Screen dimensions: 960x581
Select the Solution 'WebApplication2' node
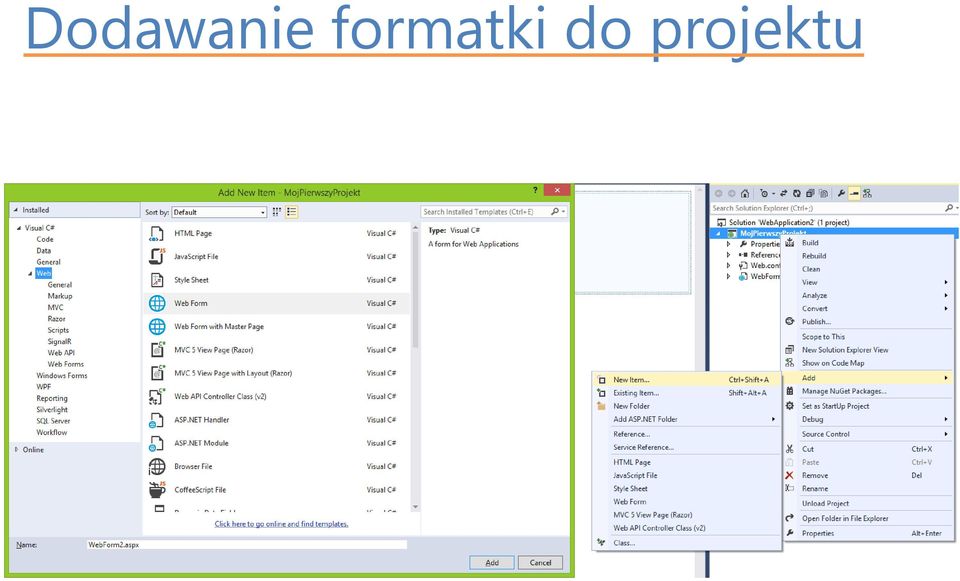pos(789,222)
